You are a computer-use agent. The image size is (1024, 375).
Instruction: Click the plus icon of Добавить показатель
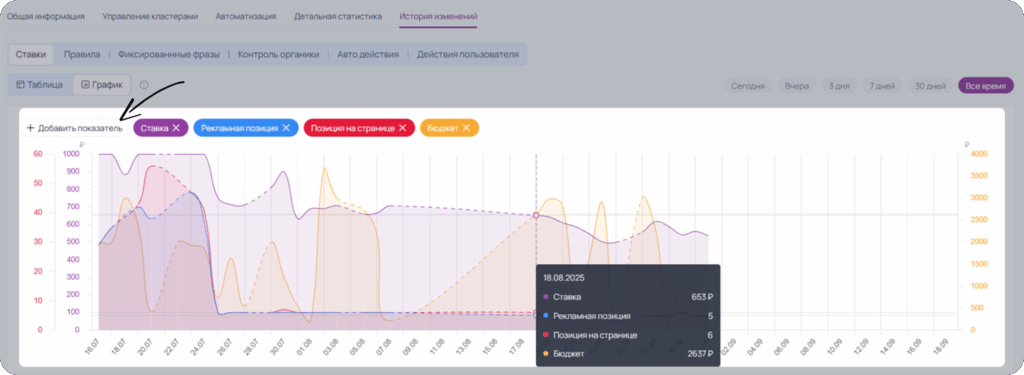(30, 128)
